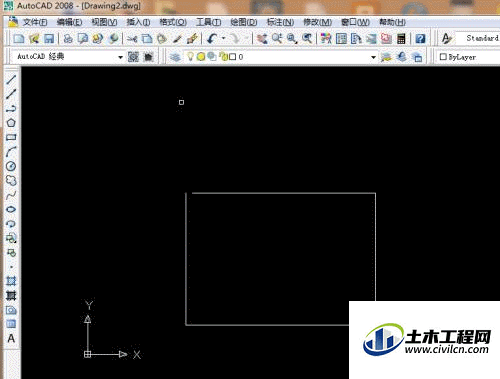Expand the AutoCAD 经典 workspace dropdown
The image size is (500, 379).
[120, 57]
